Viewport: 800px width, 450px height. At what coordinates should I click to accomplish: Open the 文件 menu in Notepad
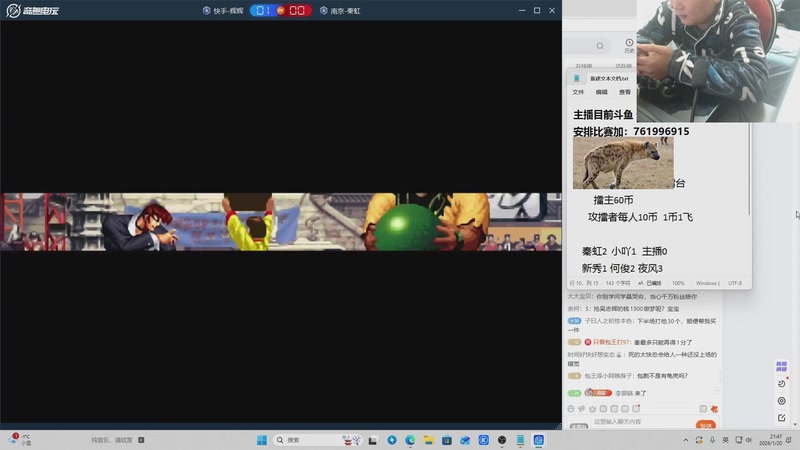point(578,92)
